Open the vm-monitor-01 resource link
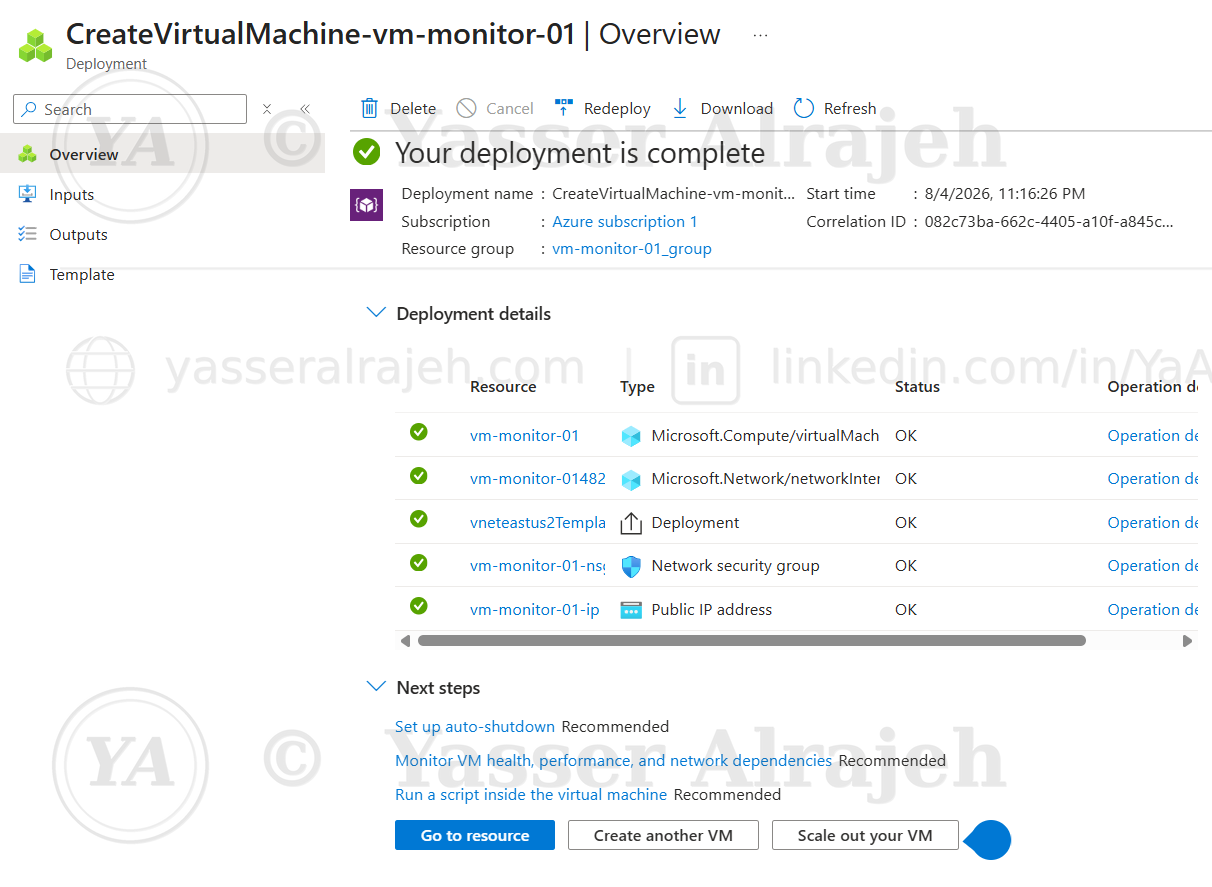This screenshot has height=887, width=1212. pyautogui.click(x=524, y=436)
